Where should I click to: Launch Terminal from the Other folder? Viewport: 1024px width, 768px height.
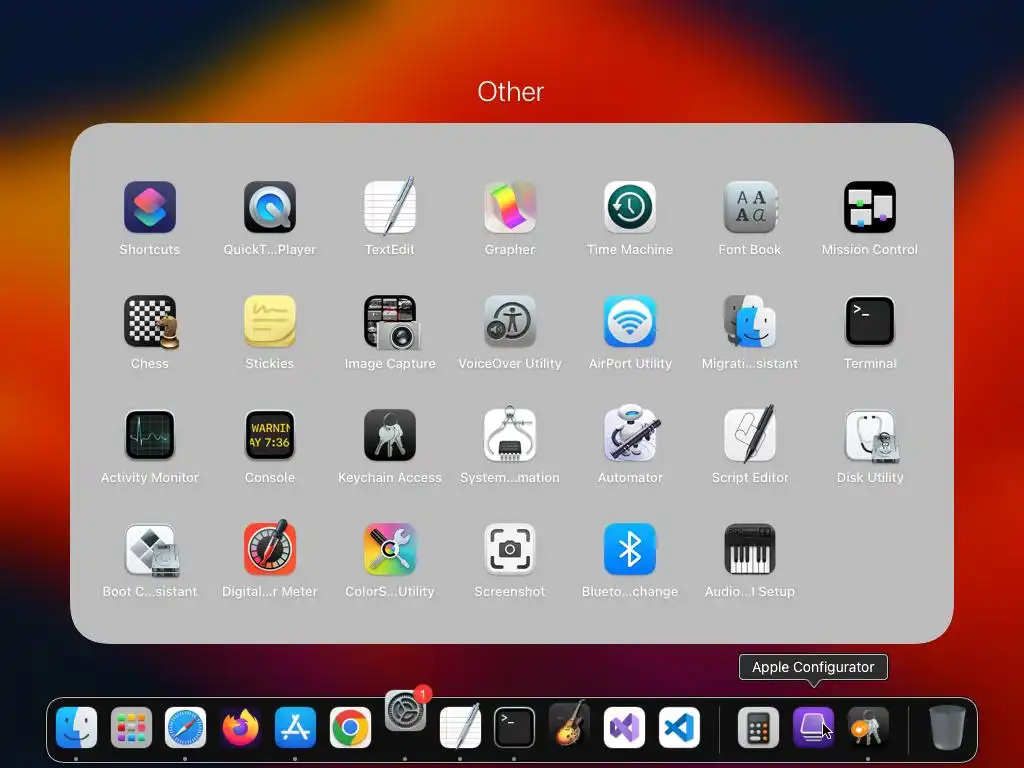(870, 321)
